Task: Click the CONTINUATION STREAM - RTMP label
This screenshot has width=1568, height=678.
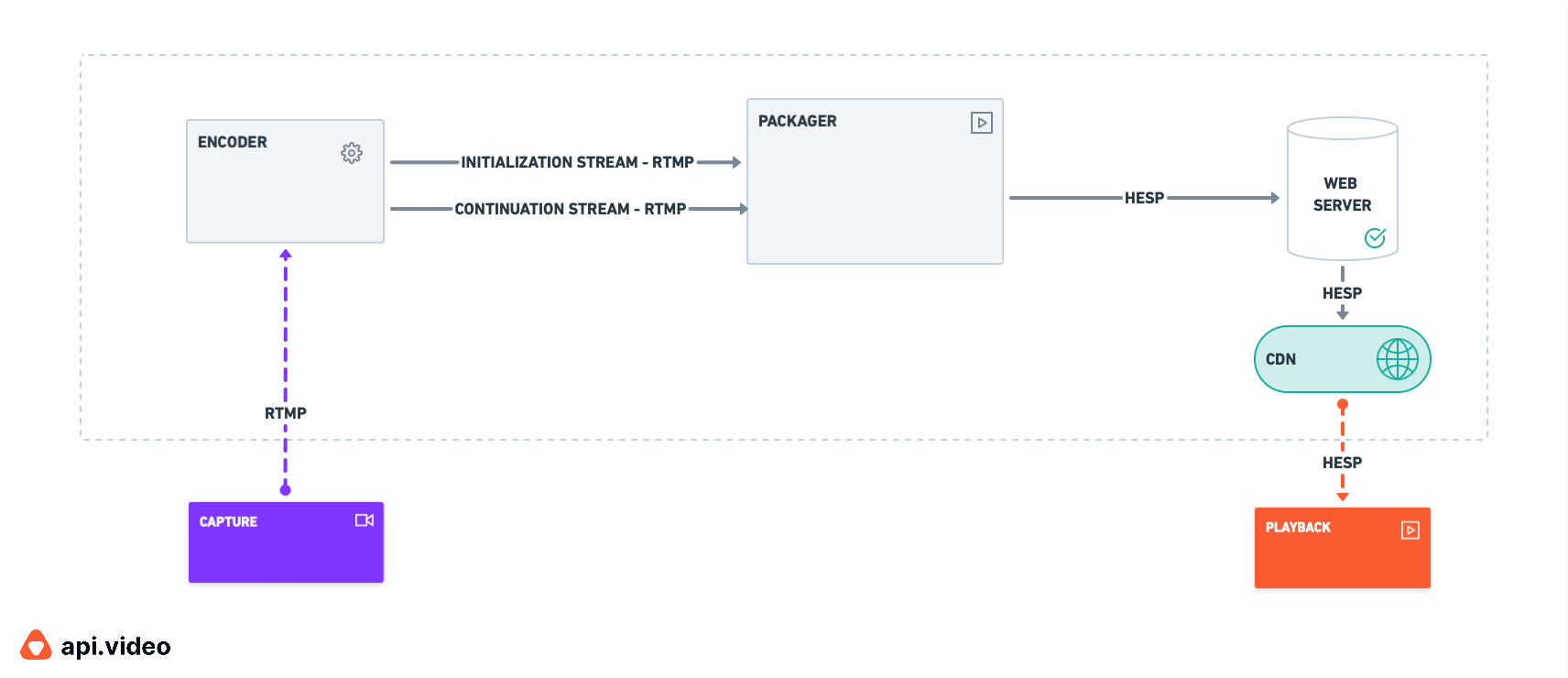Action: click(x=571, y=209)
